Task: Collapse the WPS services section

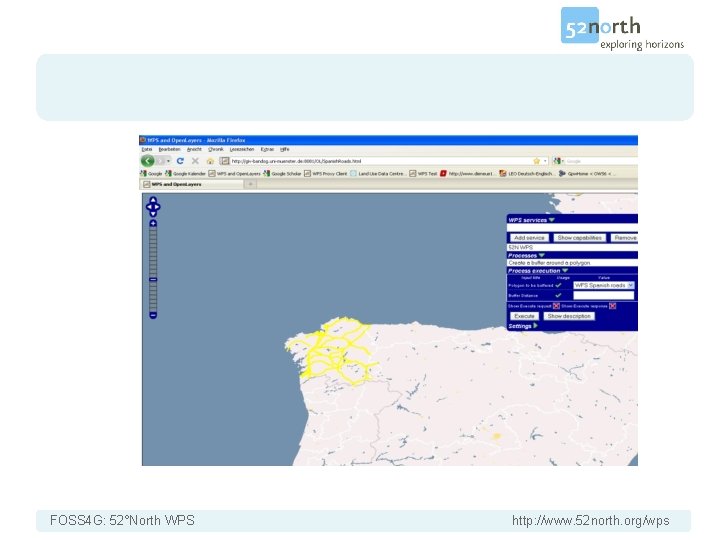Action: pyautogui.click(x=552, y=219)
